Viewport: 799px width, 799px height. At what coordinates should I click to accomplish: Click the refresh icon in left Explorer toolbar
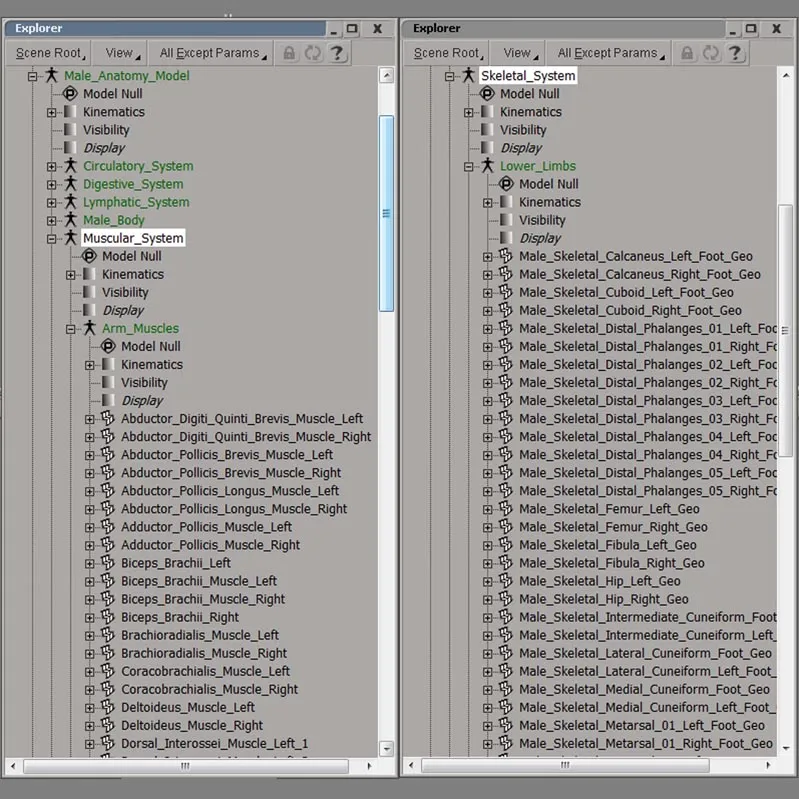(x=313, y=53)
